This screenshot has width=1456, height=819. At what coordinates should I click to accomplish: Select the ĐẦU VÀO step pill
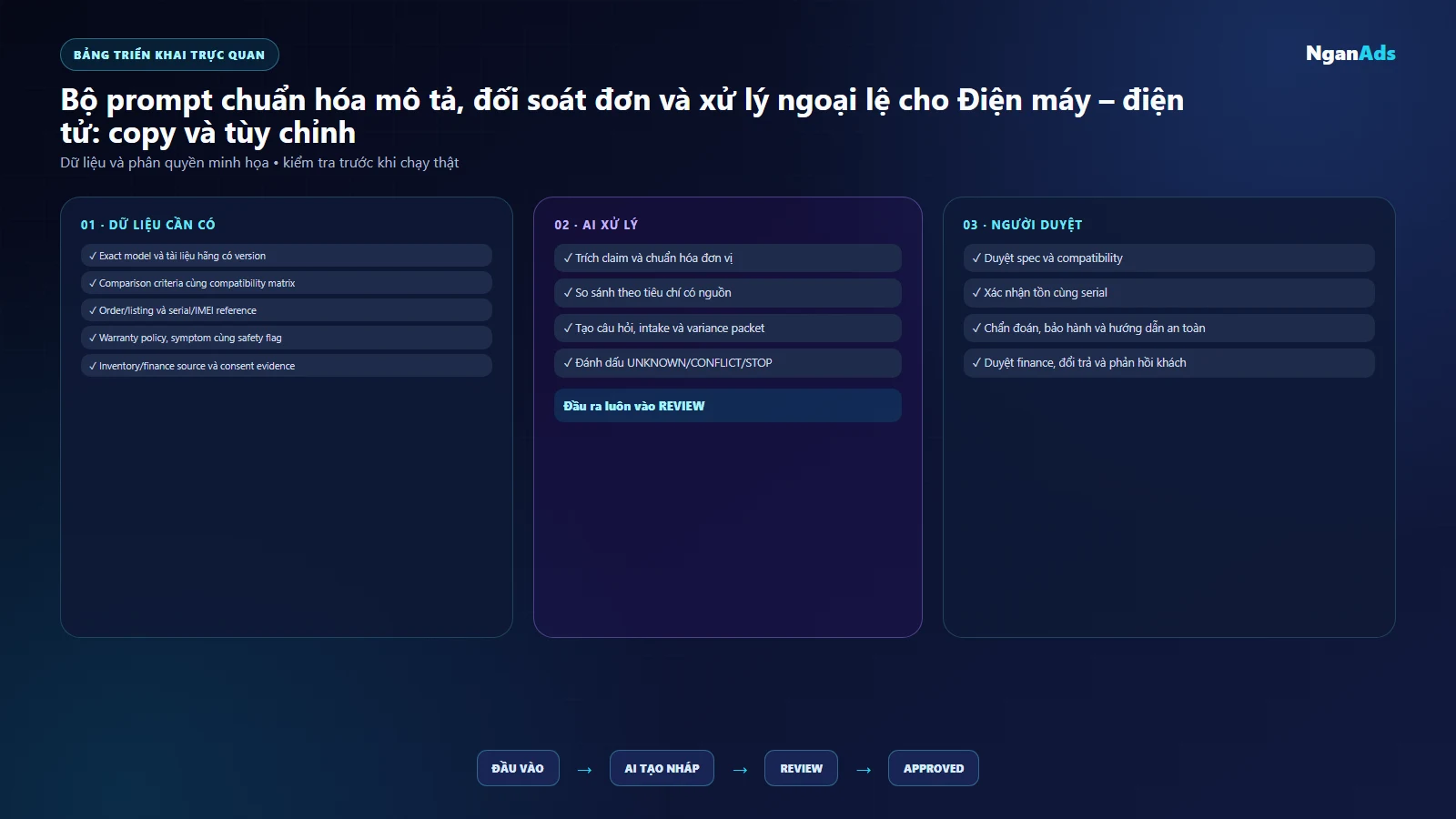(518, 768)
